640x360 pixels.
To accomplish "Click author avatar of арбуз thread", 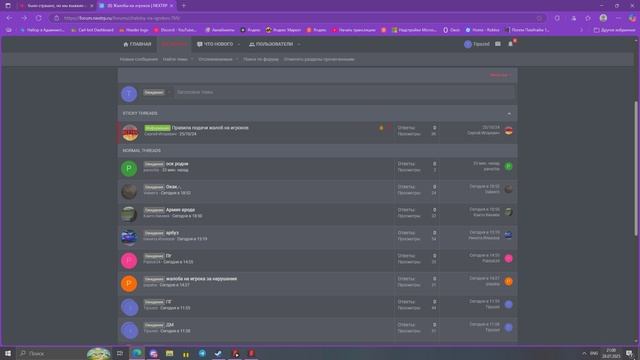I will (x=129, y=237).
